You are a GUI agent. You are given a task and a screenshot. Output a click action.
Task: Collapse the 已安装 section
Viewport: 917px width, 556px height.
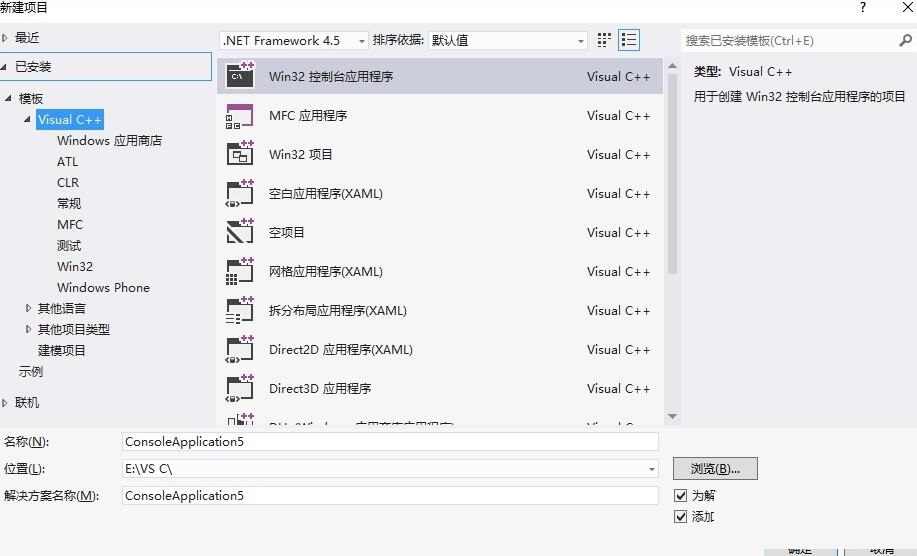4,67
